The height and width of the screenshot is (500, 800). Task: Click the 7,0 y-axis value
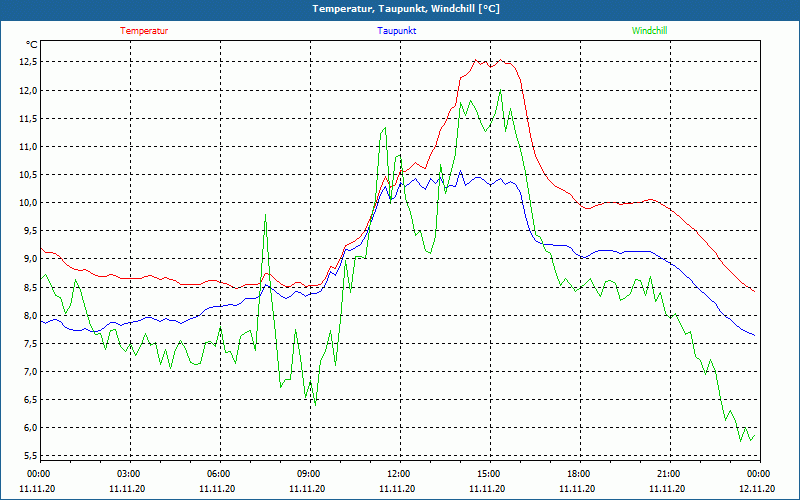pos(31,371)
